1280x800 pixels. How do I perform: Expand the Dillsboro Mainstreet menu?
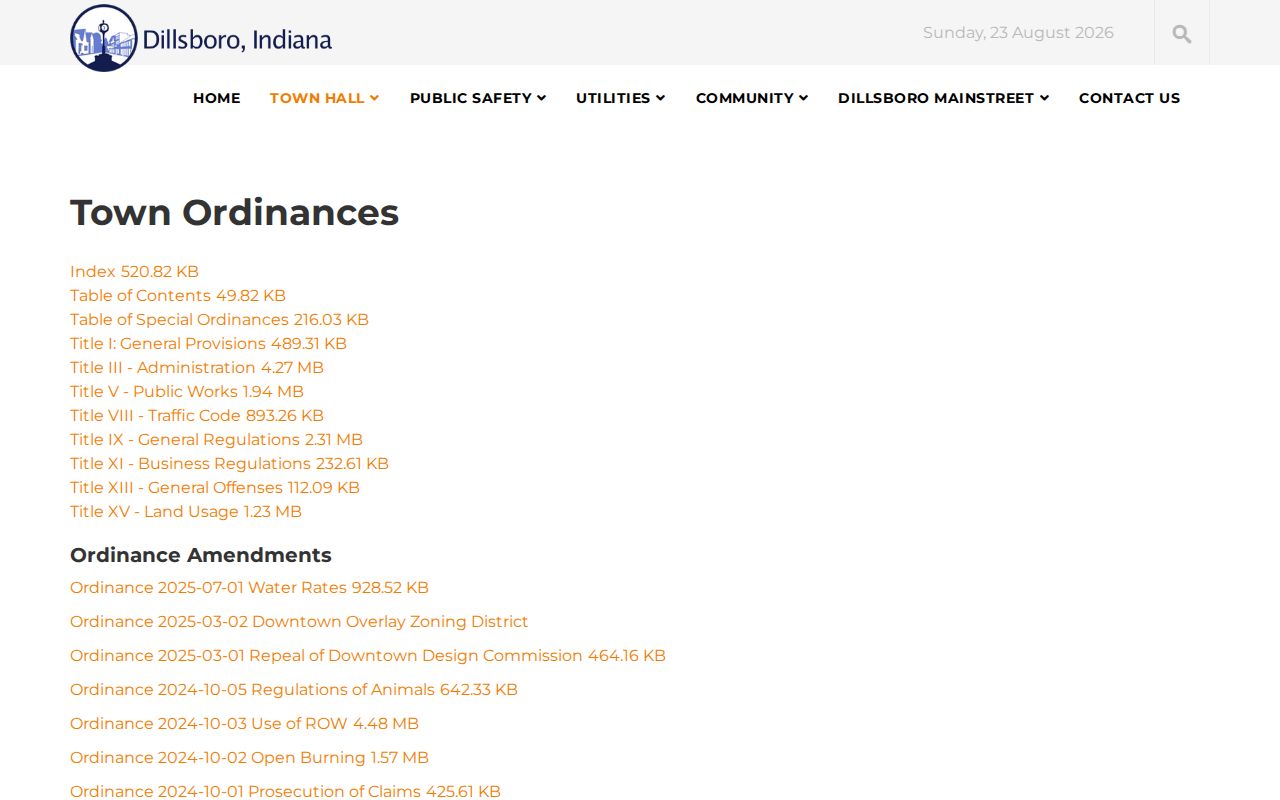coord(943,98)
